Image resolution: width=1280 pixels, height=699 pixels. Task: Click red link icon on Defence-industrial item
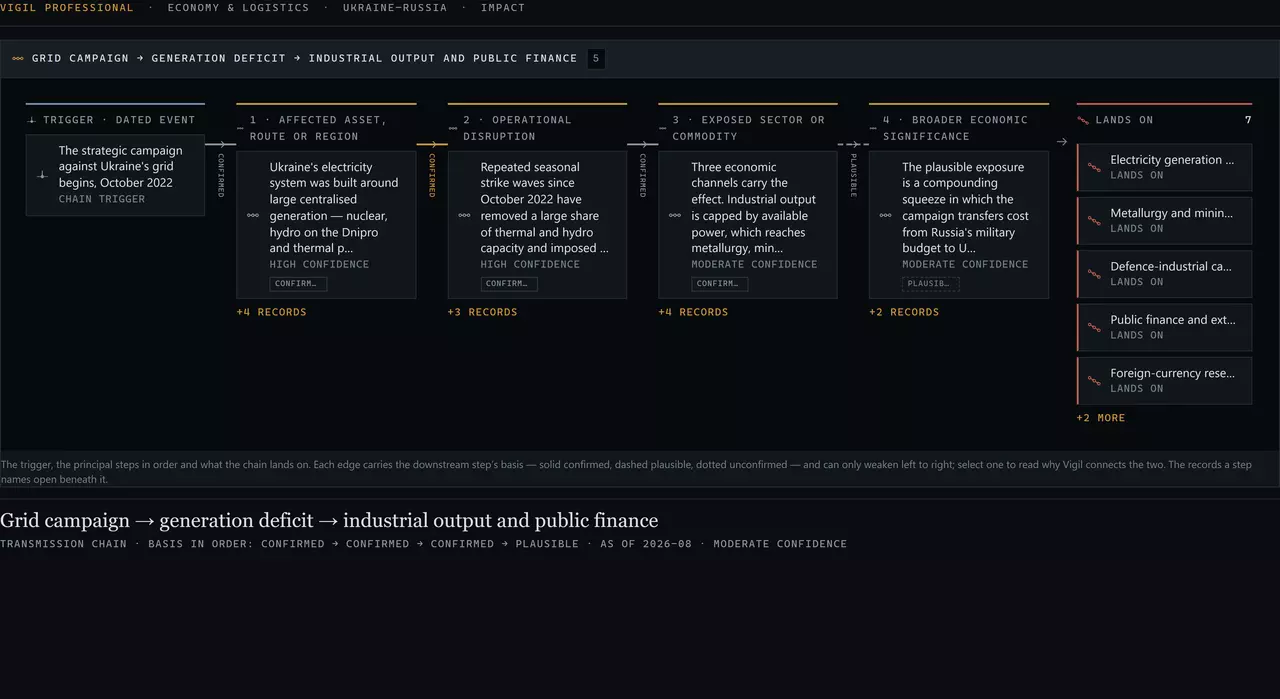coord(1094,274)
